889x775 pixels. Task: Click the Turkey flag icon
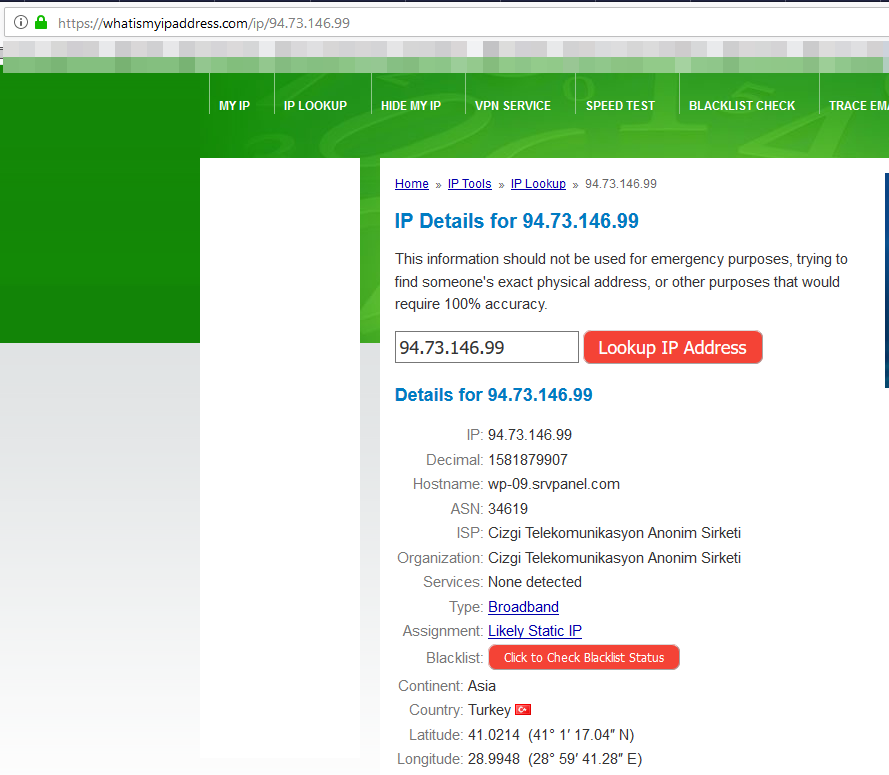point(523,710)
